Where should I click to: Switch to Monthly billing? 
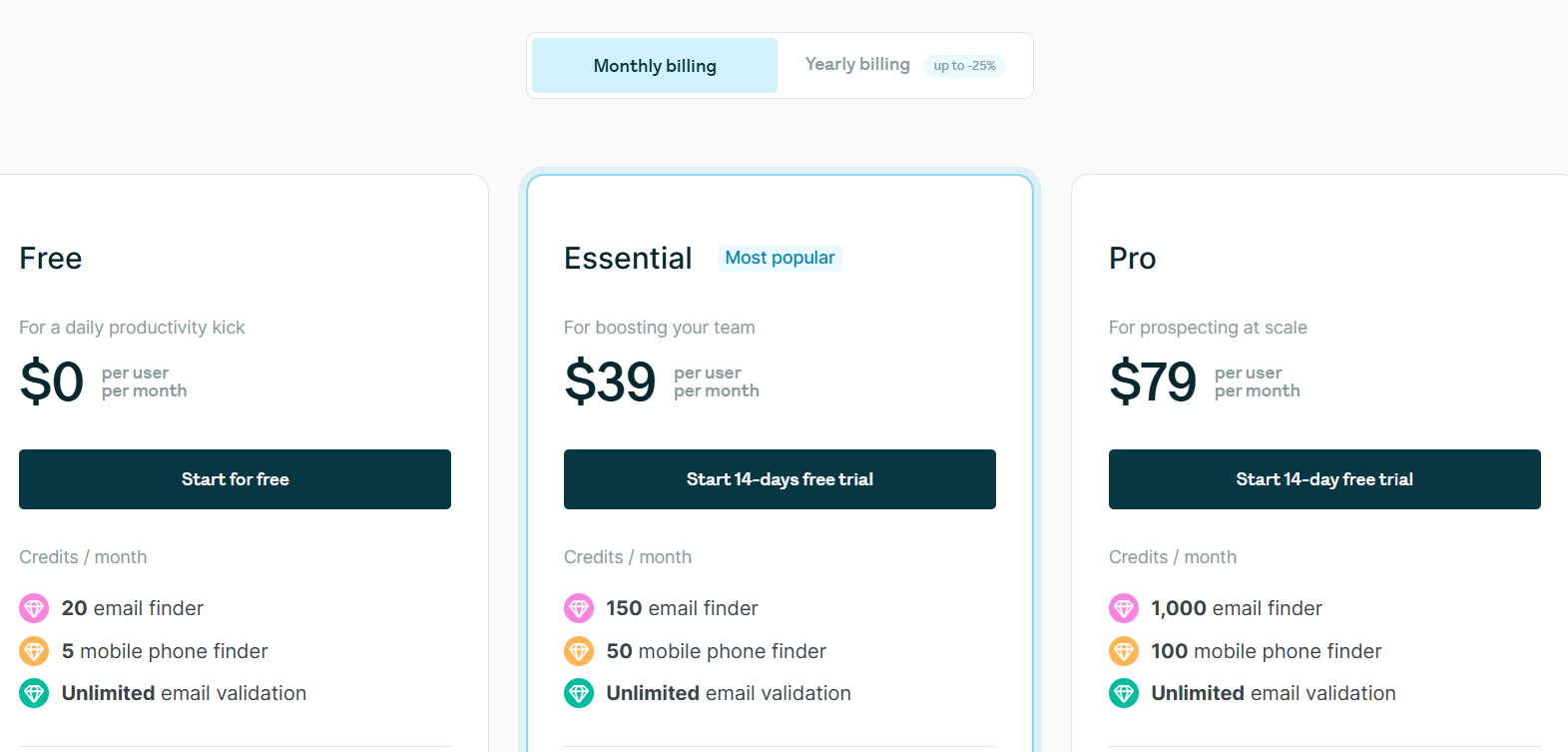[655, 66]
